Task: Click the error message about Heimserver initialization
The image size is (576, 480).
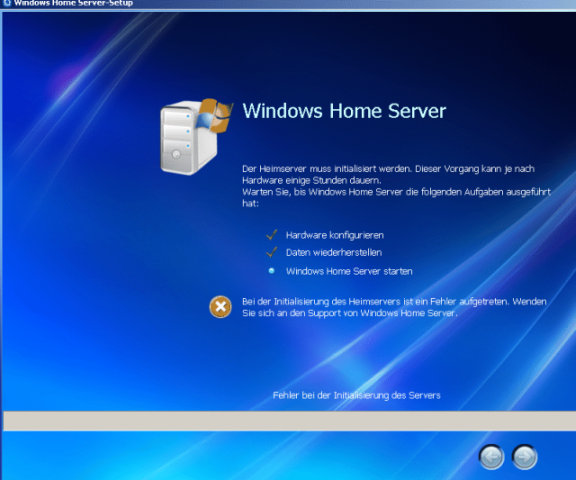Action: [394, 307]
